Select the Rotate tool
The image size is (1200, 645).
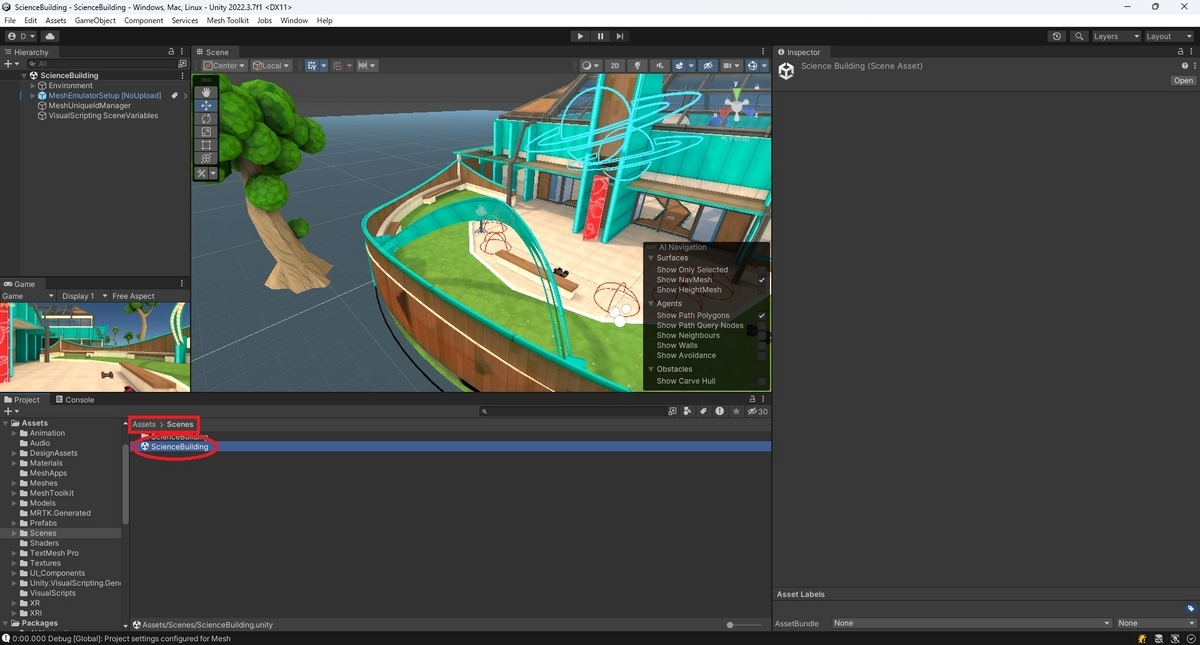(207, 118)
